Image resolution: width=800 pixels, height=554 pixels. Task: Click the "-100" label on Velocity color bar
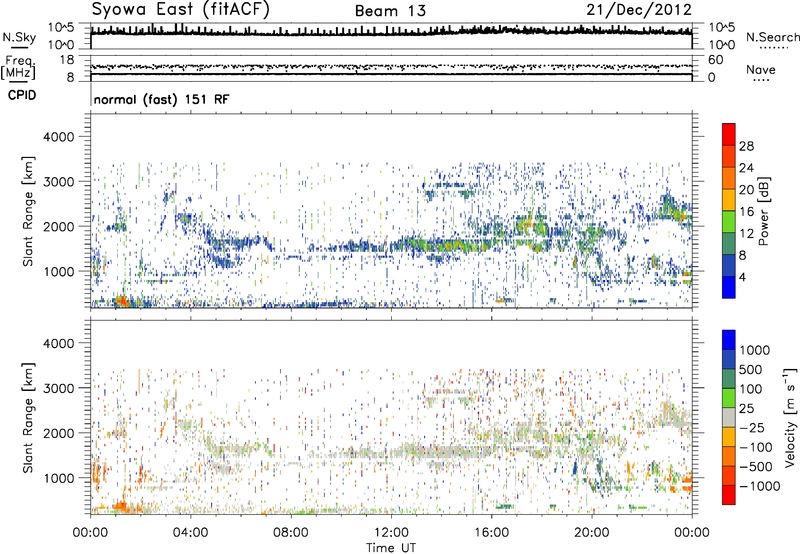pos(755,447)
